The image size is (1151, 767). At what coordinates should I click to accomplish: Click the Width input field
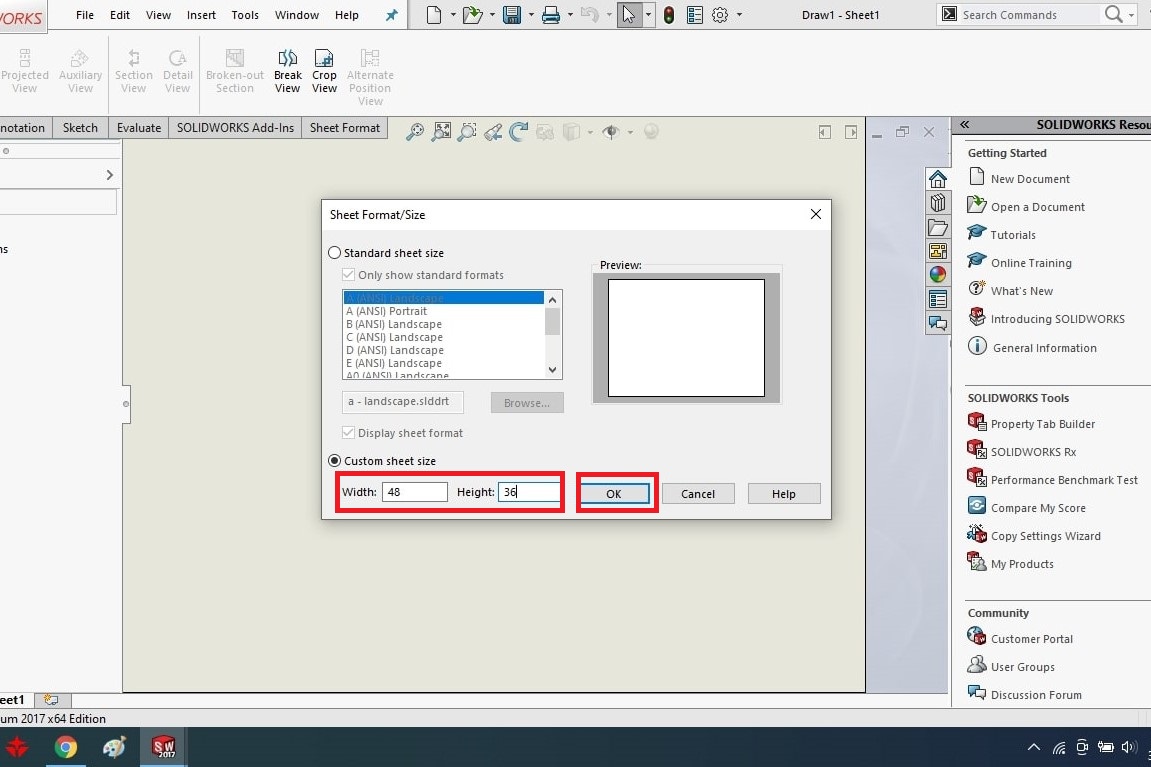(x=415, y=492)
